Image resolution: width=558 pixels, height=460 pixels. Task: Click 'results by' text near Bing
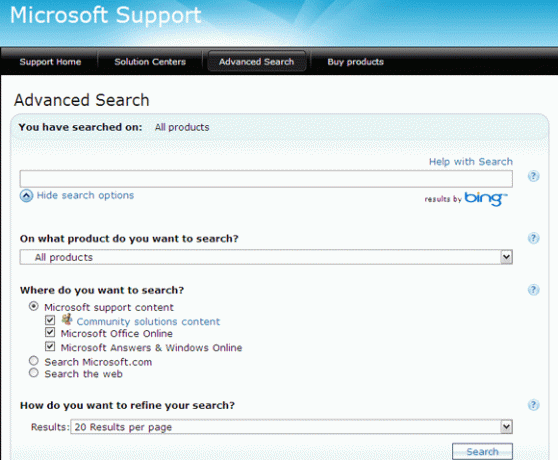(443, 199)
